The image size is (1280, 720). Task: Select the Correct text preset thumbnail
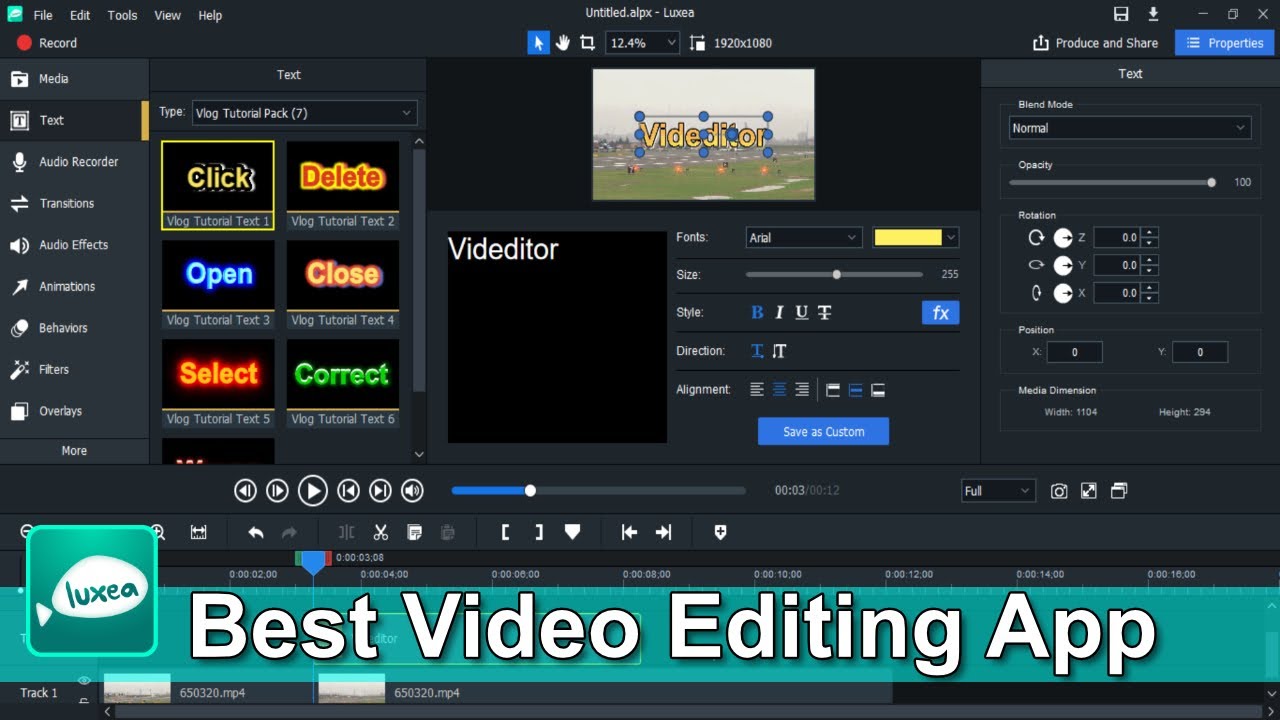(x=343, y=383)
